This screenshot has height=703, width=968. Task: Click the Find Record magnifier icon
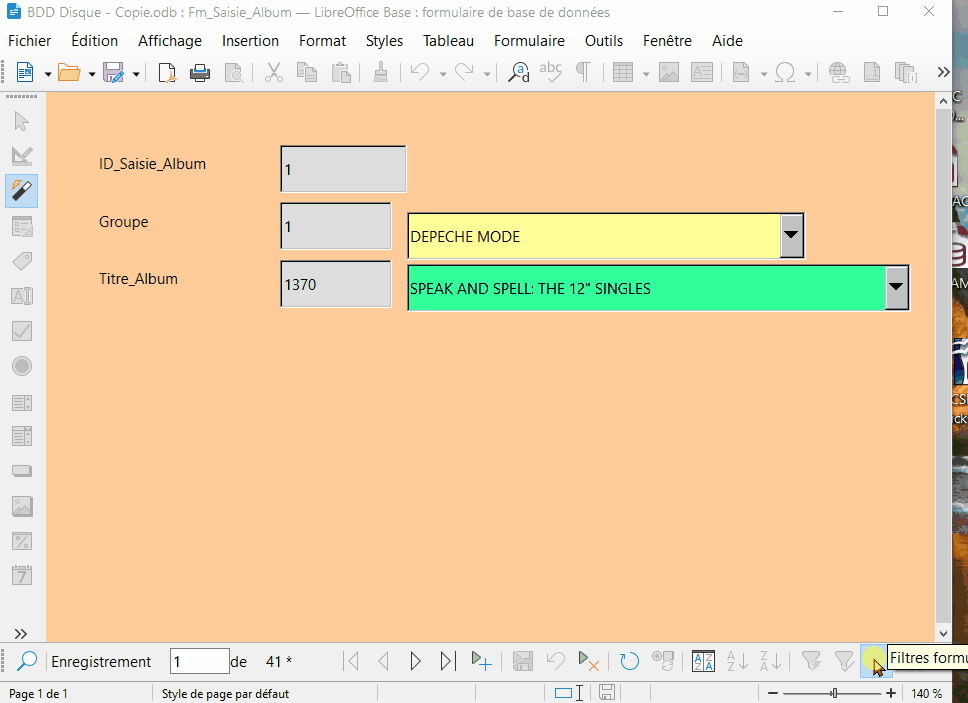pyautogui.click(x=27, y=661)
